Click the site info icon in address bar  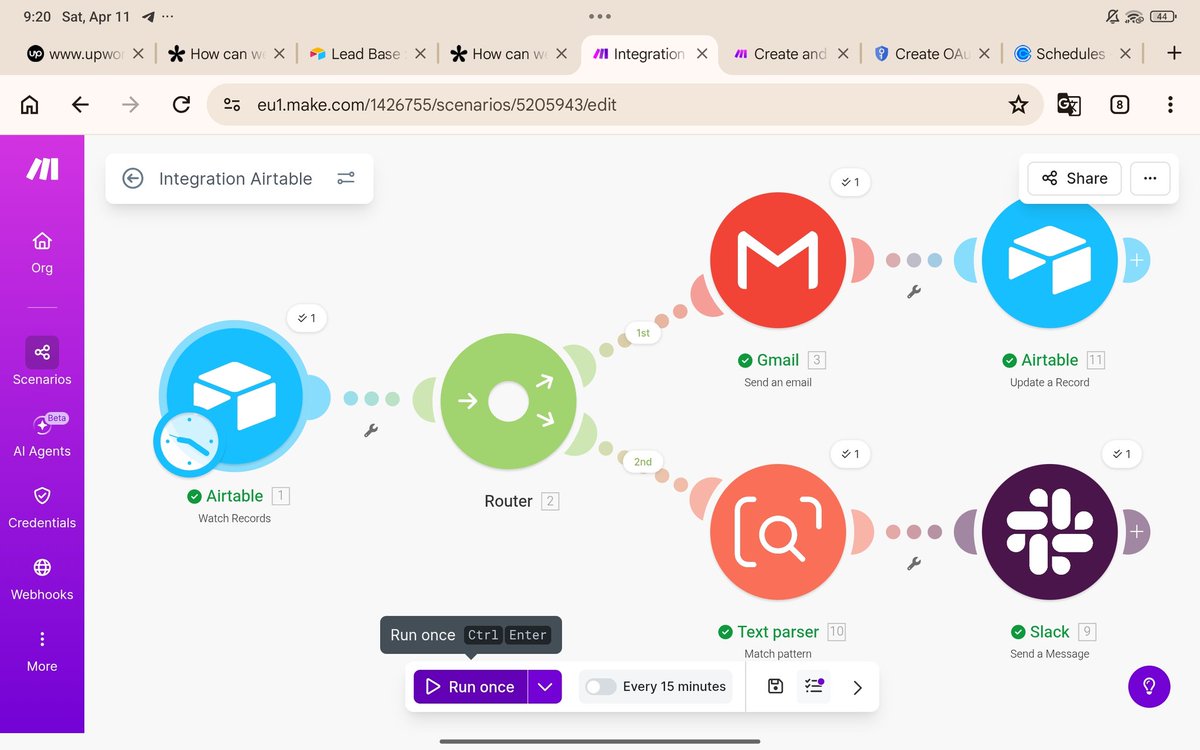coord(232,104)
